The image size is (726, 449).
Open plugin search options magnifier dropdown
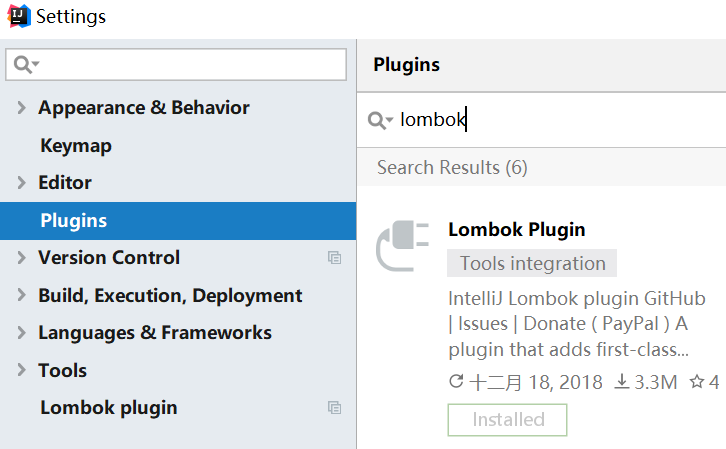pos(381,121)
